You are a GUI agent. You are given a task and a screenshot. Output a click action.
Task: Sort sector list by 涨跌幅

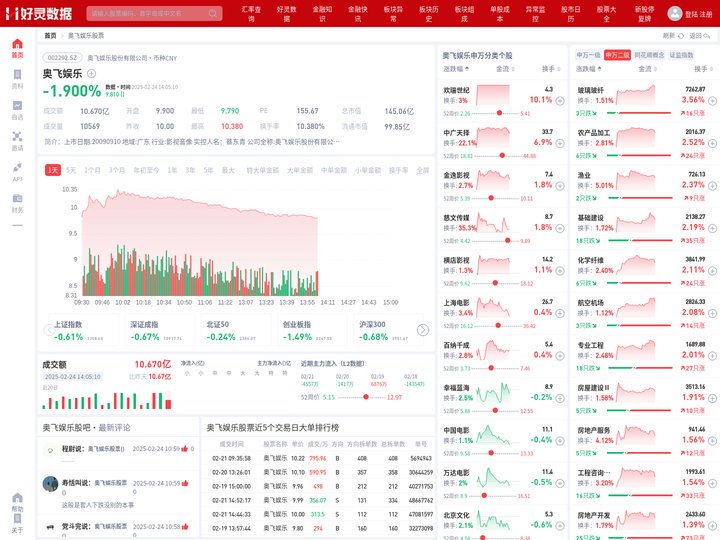point(589,69)
